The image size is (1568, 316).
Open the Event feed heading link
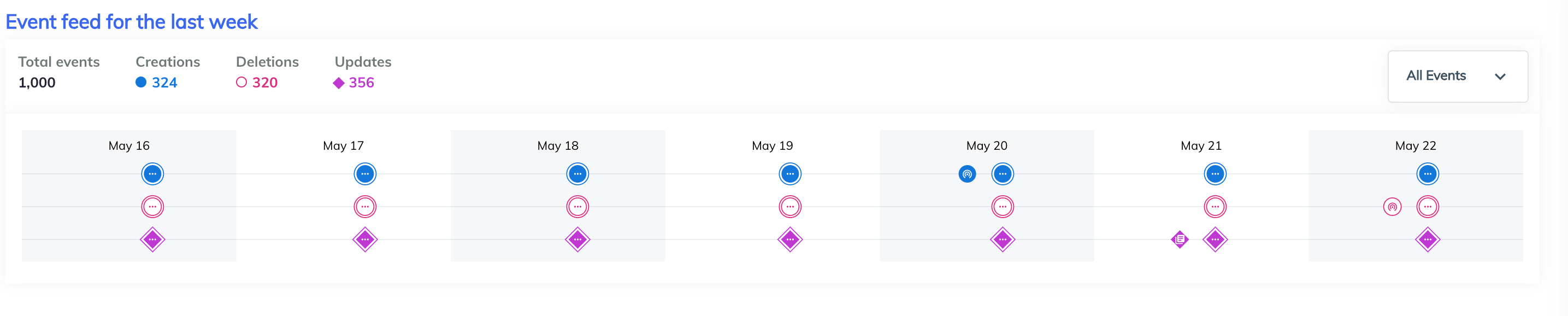point(131,21)
